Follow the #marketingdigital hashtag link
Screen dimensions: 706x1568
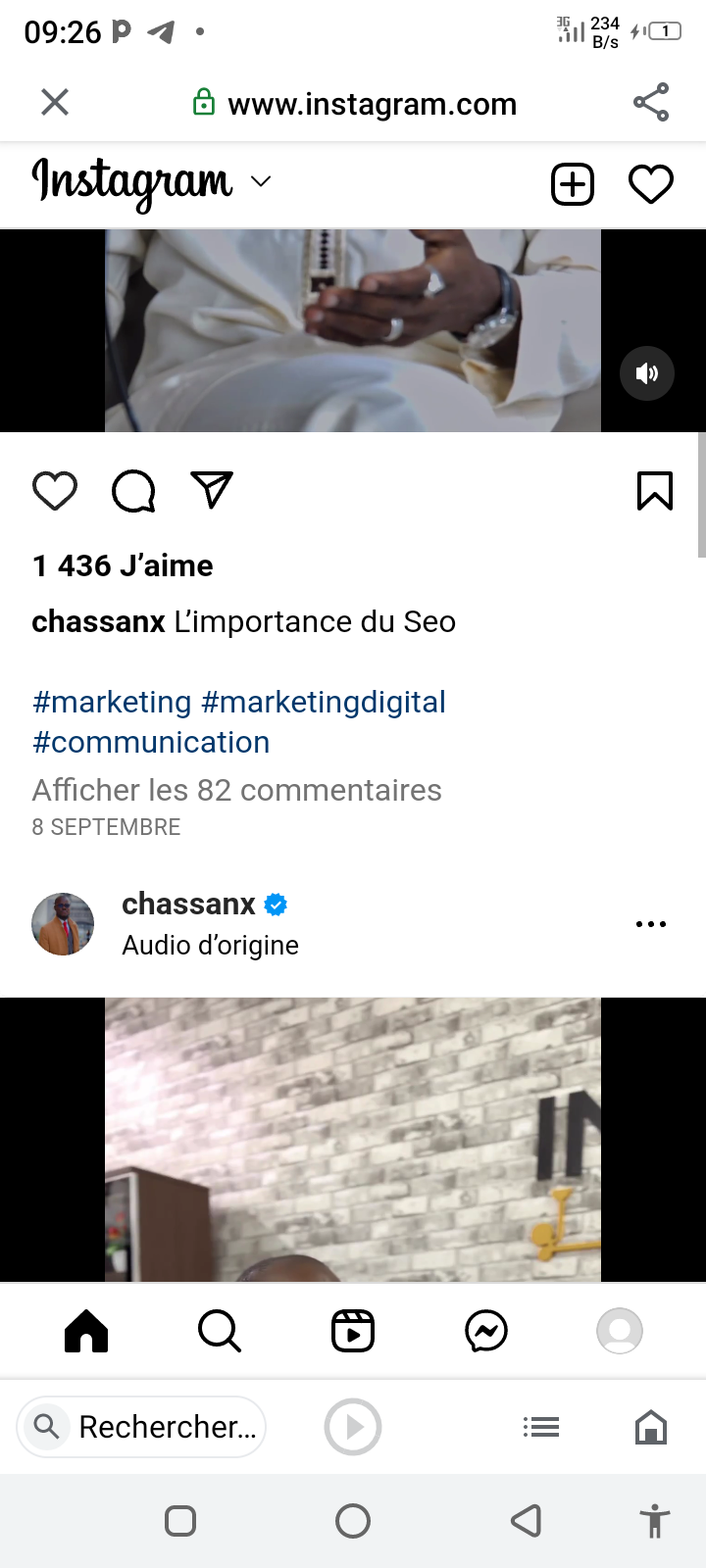click(x=324, y=702)
